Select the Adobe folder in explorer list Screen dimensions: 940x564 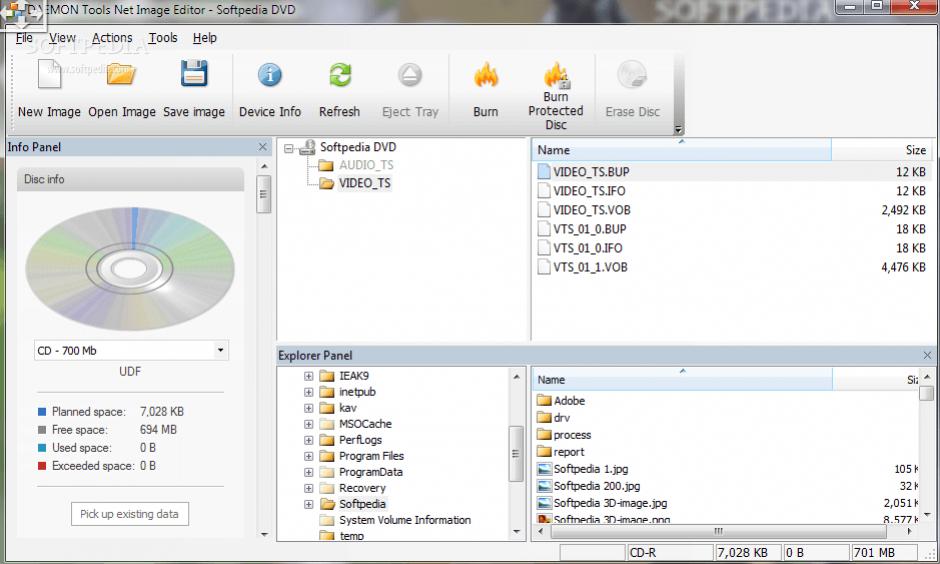[569, 400]
